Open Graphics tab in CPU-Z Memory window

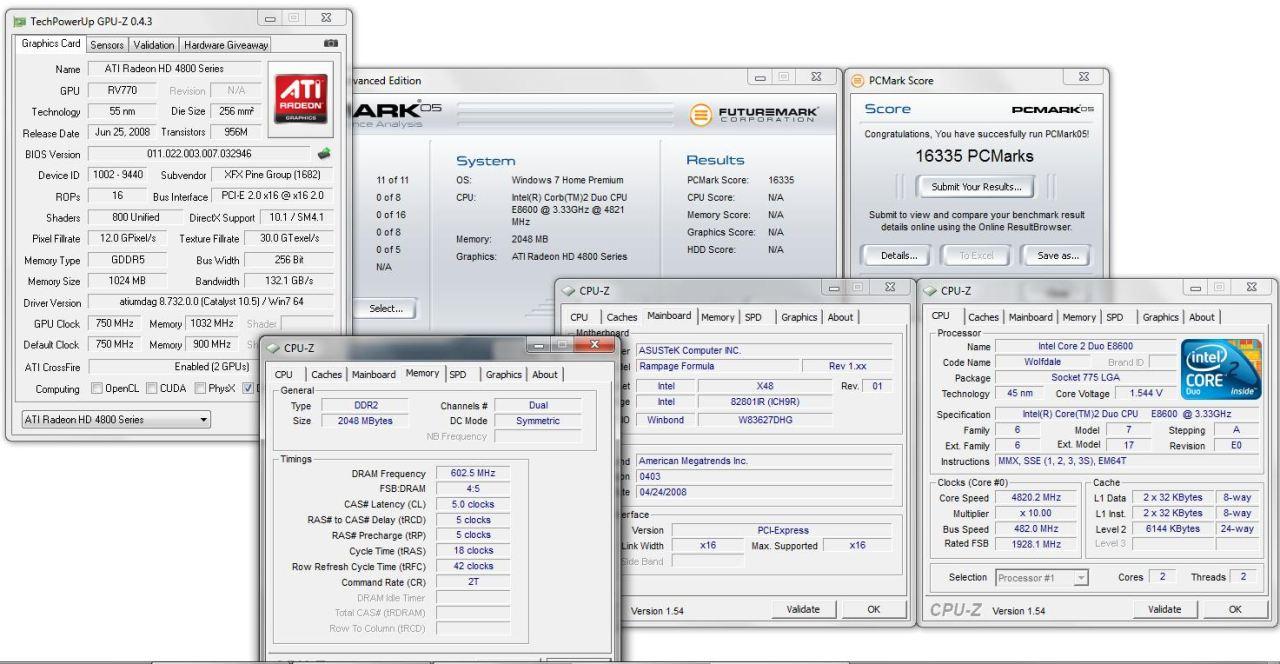tap(504, 374)
